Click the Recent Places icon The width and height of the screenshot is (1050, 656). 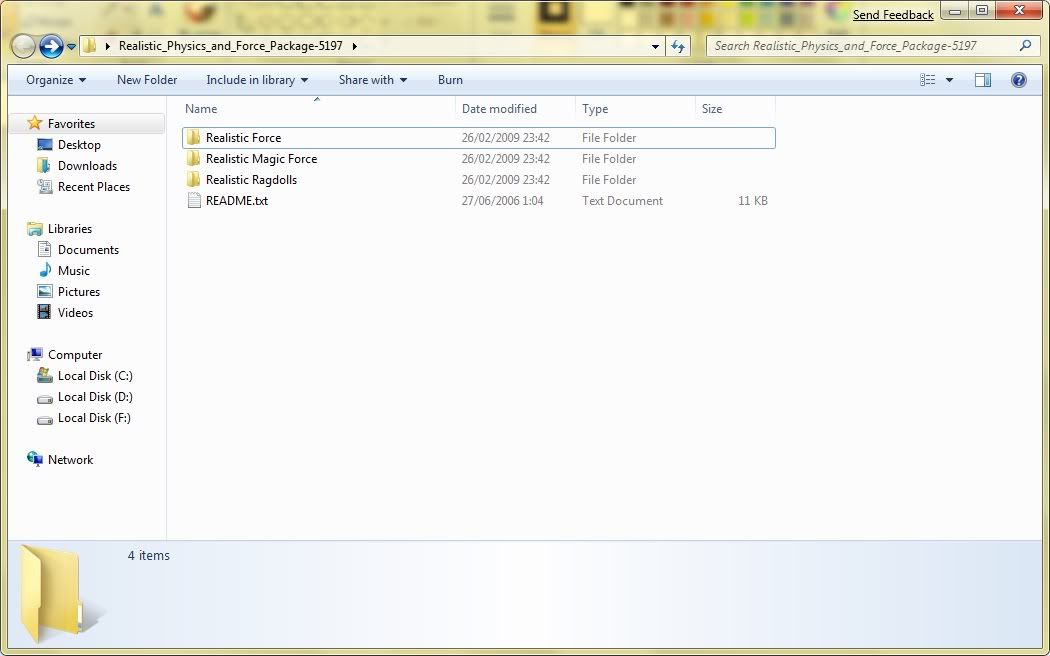pyautogui.click(x=45, y=187)
